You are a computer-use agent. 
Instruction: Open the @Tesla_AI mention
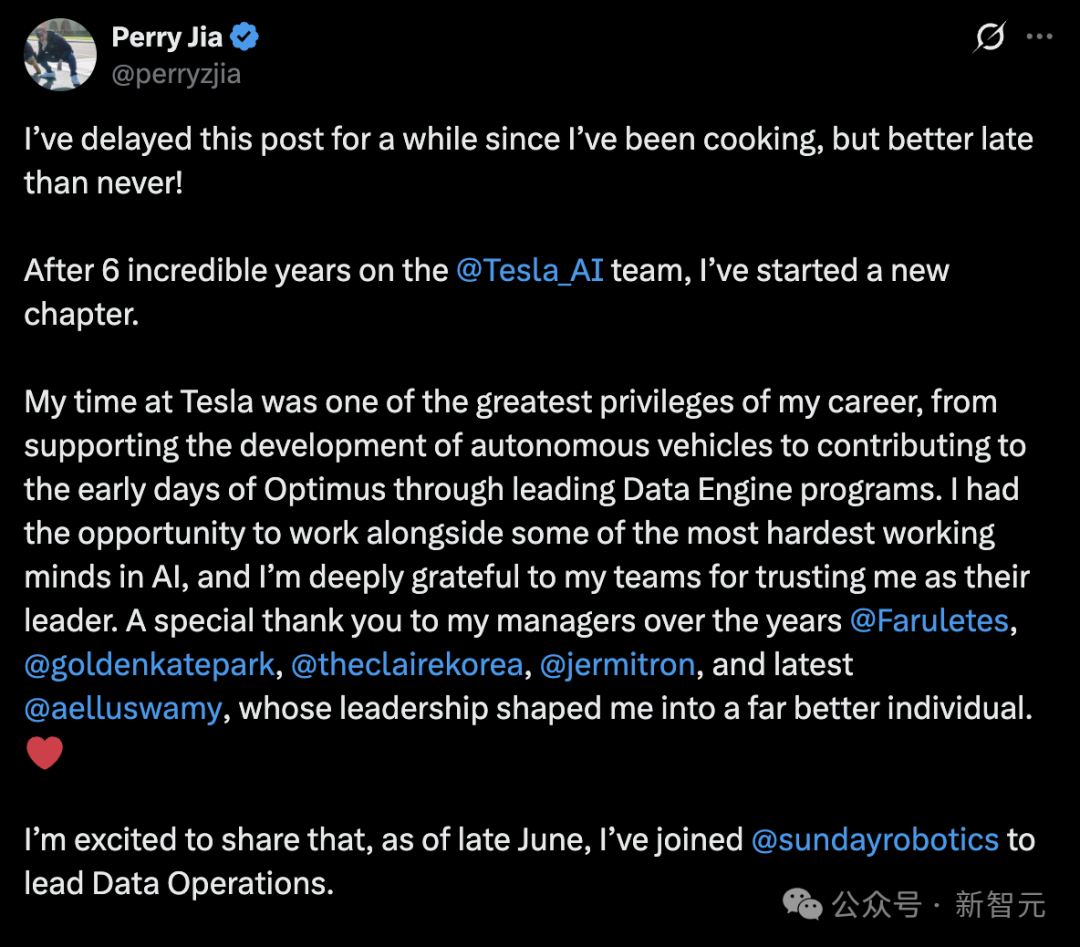[x=529, y=270]
